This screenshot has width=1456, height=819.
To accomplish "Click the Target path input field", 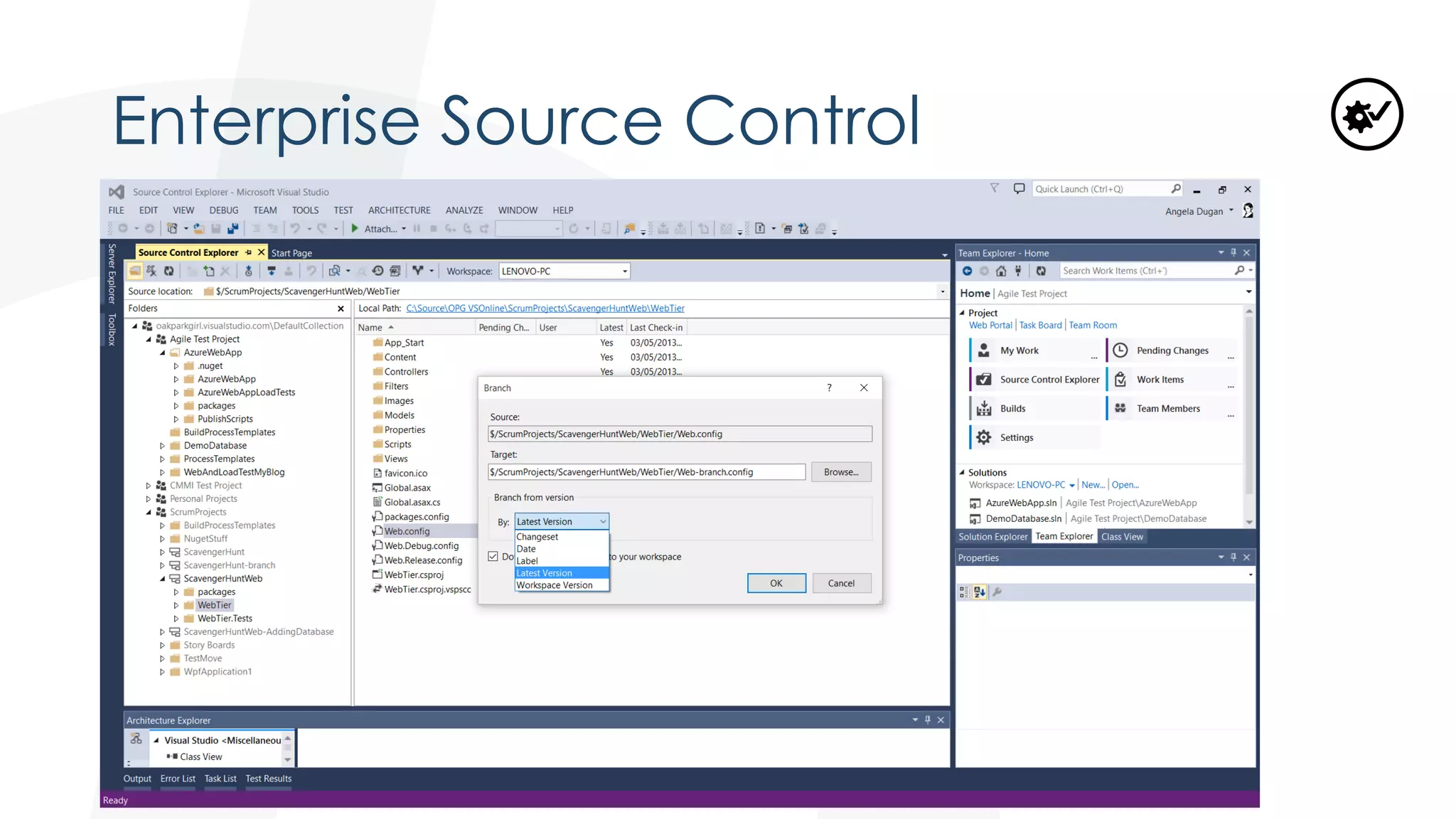I will tap(646, 472).
